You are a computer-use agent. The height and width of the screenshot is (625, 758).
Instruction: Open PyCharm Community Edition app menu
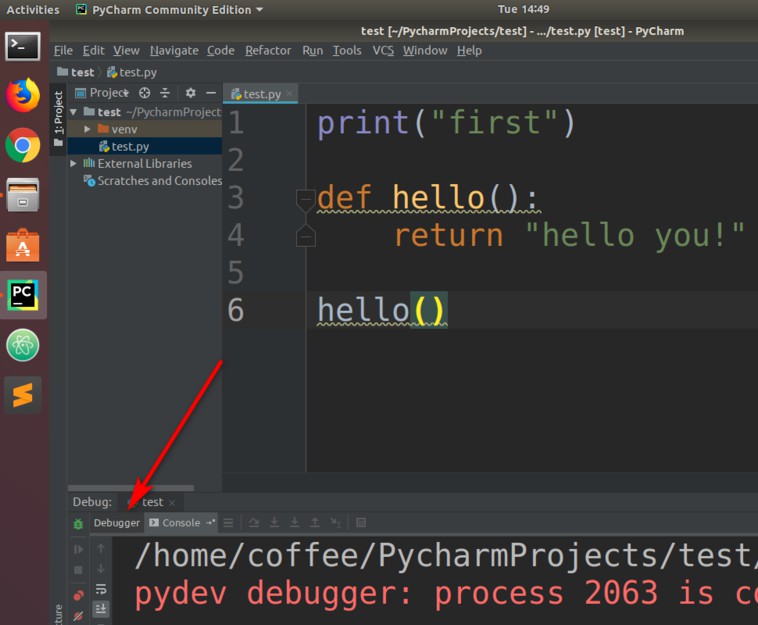coord(170,10)
